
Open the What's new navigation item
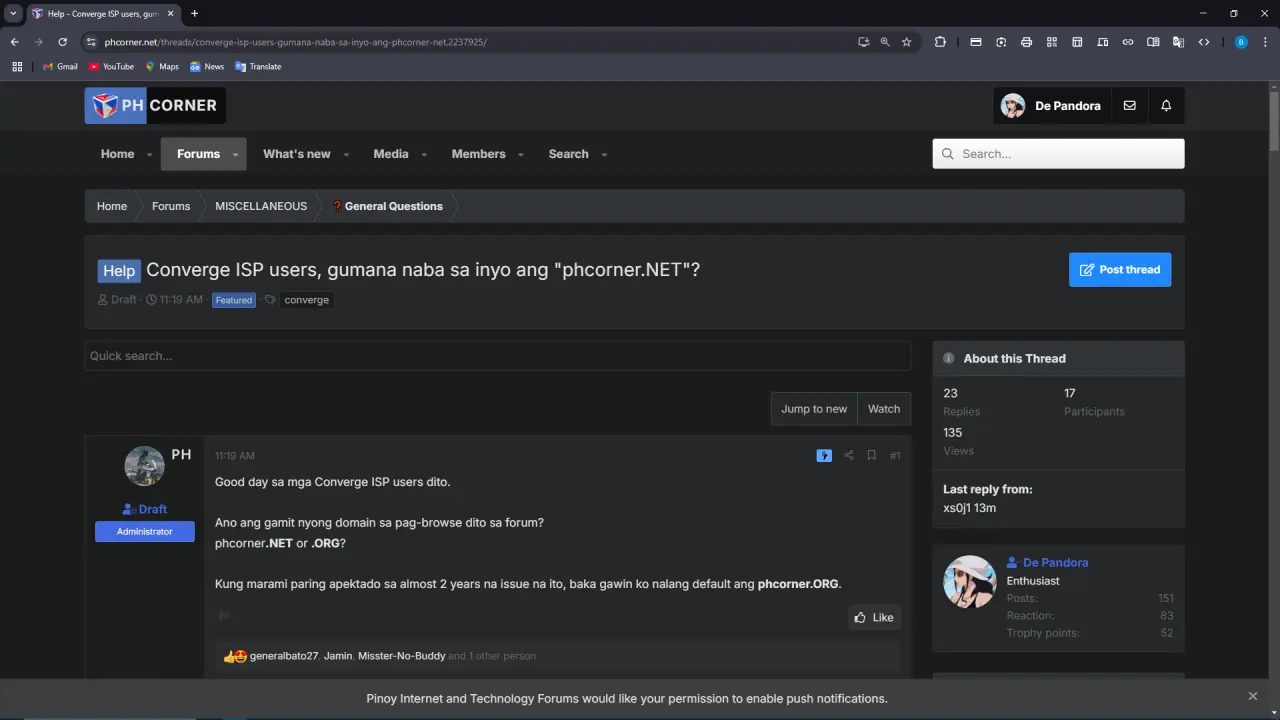pos(296,154)
